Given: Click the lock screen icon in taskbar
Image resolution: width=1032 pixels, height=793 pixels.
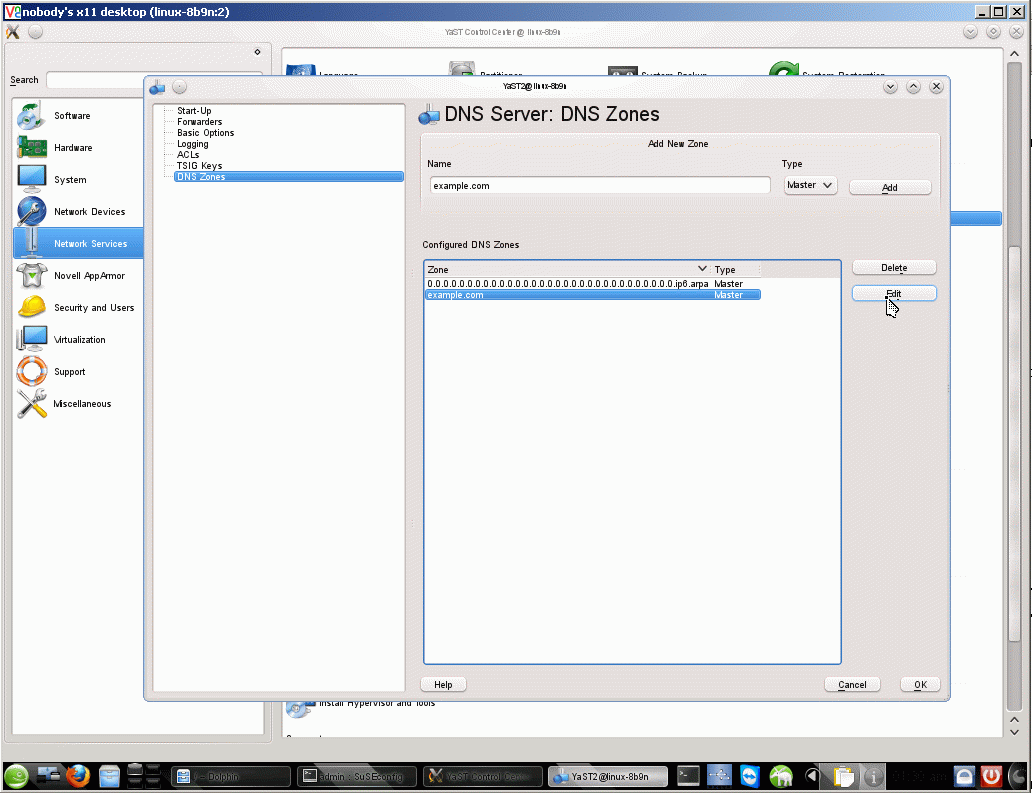Looking at the screenshot, I should coord(964,777).
